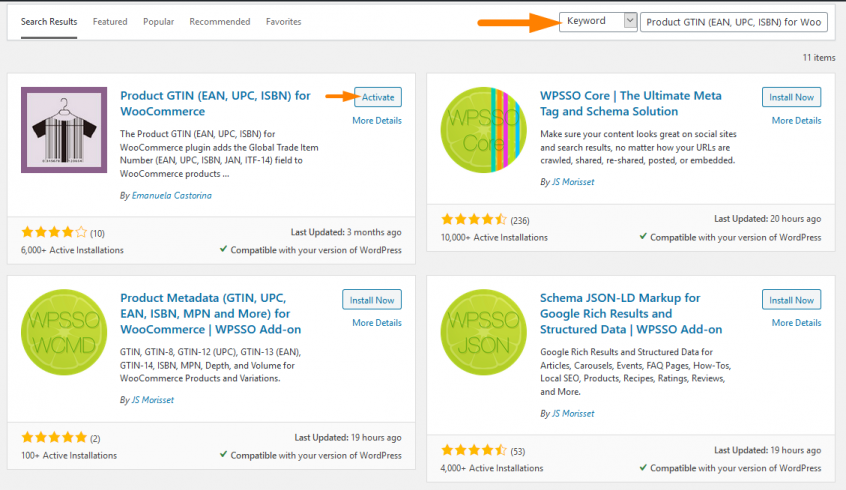The image size is (846, 490).
Task: Click Product Metadata's compatibility checkmark icon
Action: click(x=223, y=454)
